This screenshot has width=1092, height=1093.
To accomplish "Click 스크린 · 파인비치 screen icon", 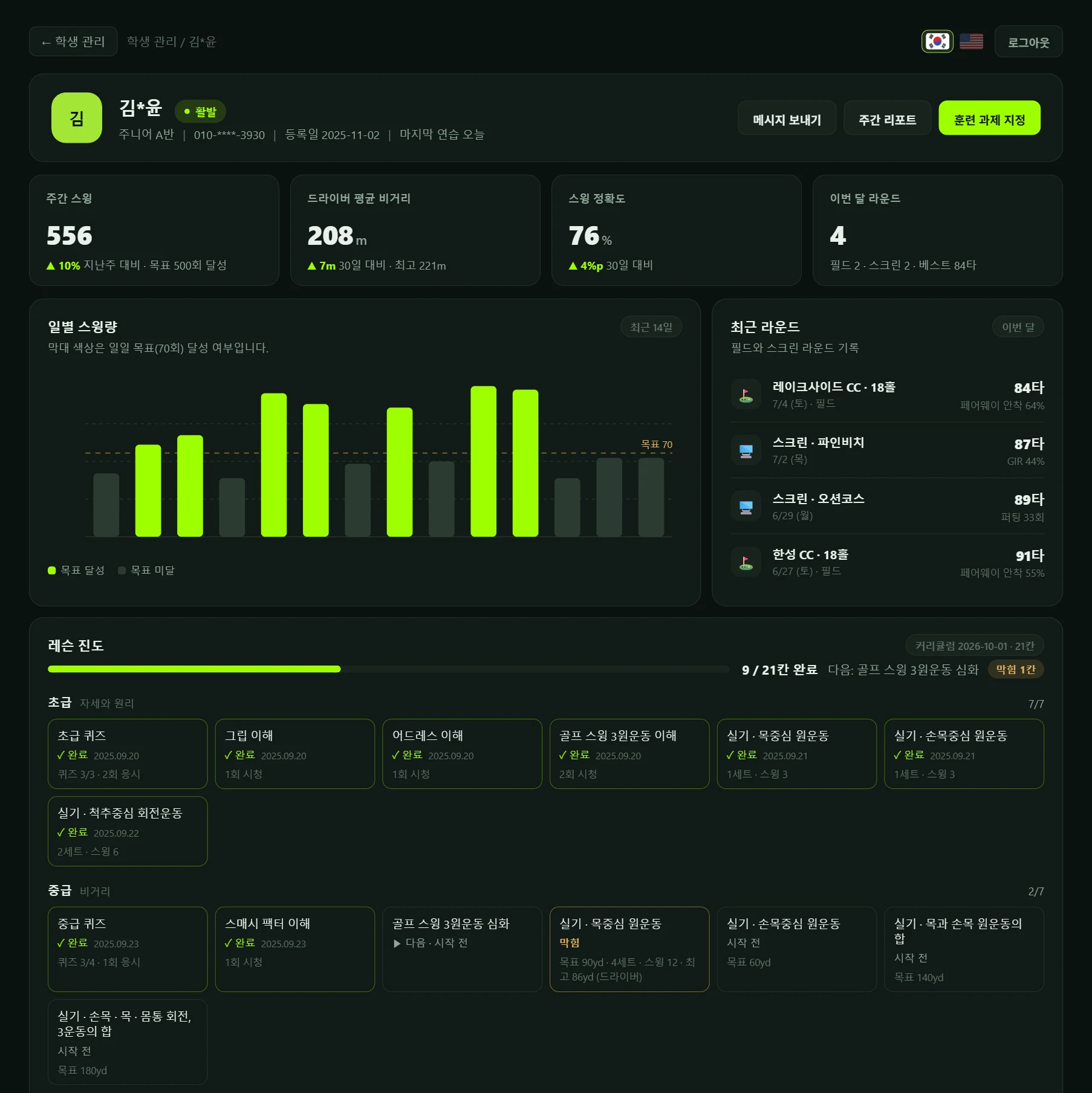I will click(746, 450).
